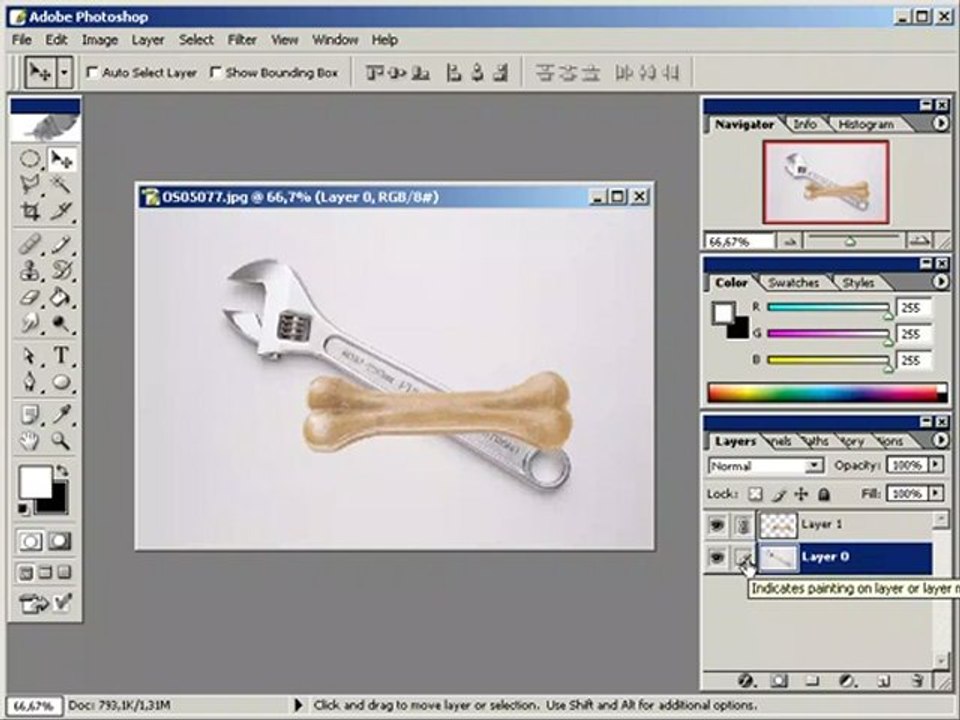
Task: Select the Eyedropper tool
Action: click(61, 414)
